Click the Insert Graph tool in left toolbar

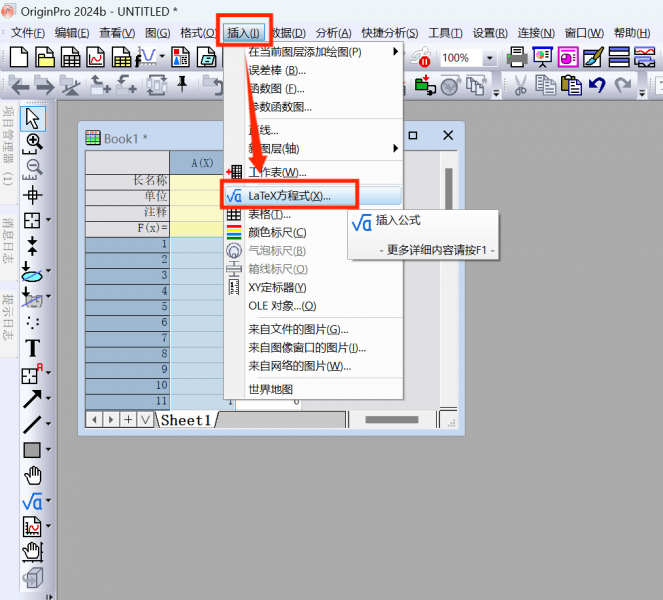pyautogui.click(x=32, y=527)
